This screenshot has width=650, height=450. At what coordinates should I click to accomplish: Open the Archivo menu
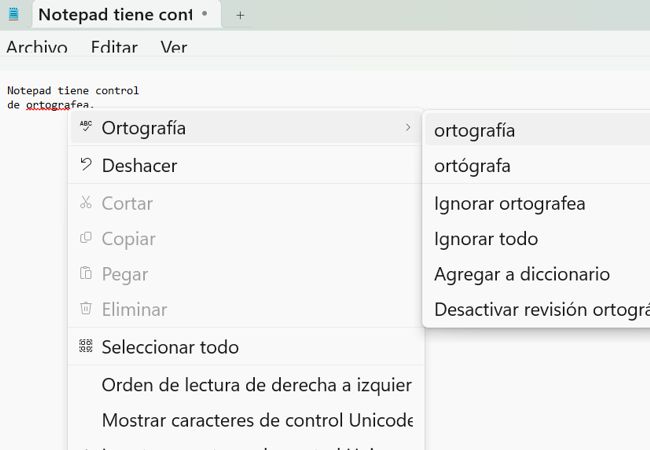37,47
